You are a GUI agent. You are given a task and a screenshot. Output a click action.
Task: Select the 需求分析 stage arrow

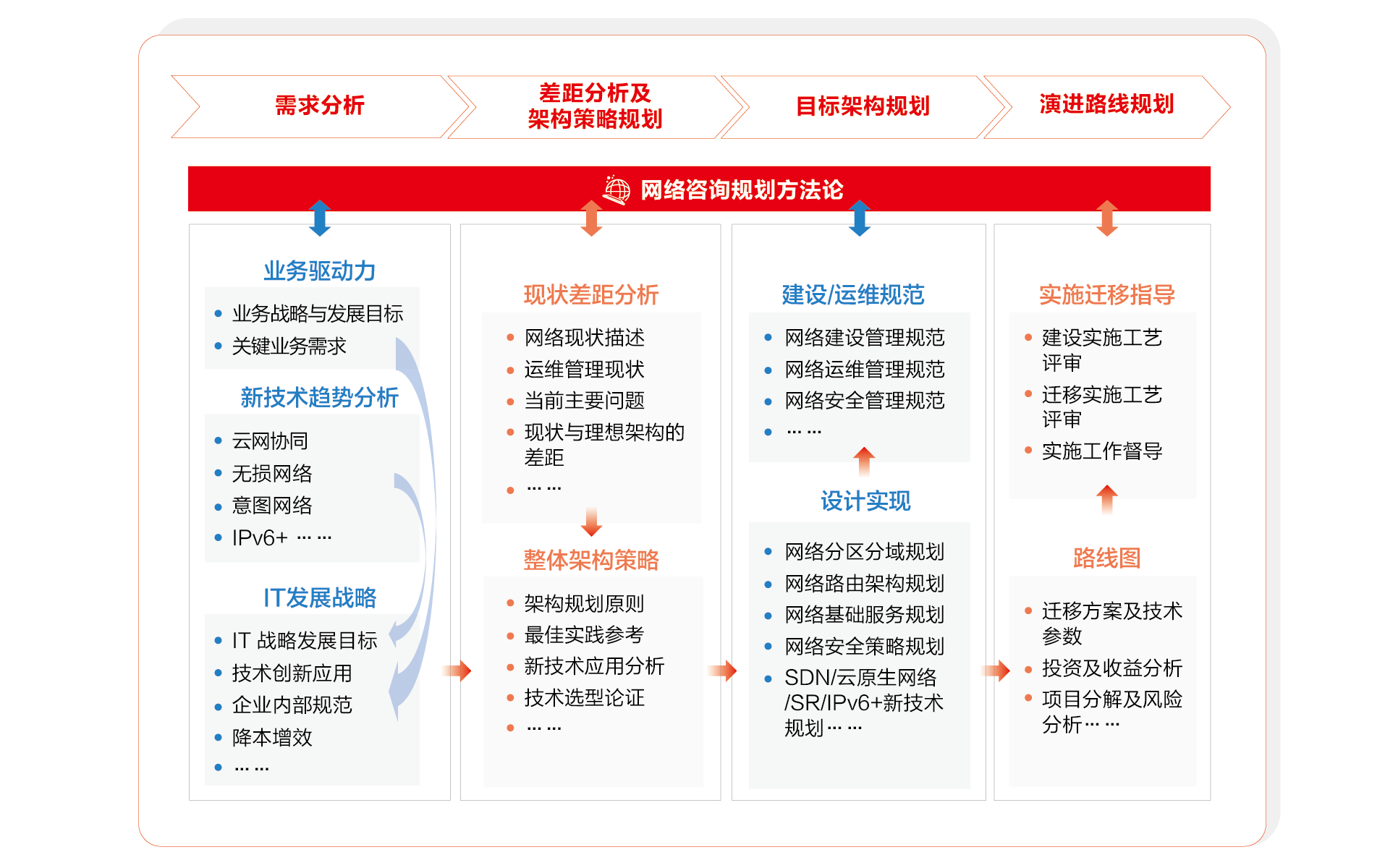click(x=320, y=106)
